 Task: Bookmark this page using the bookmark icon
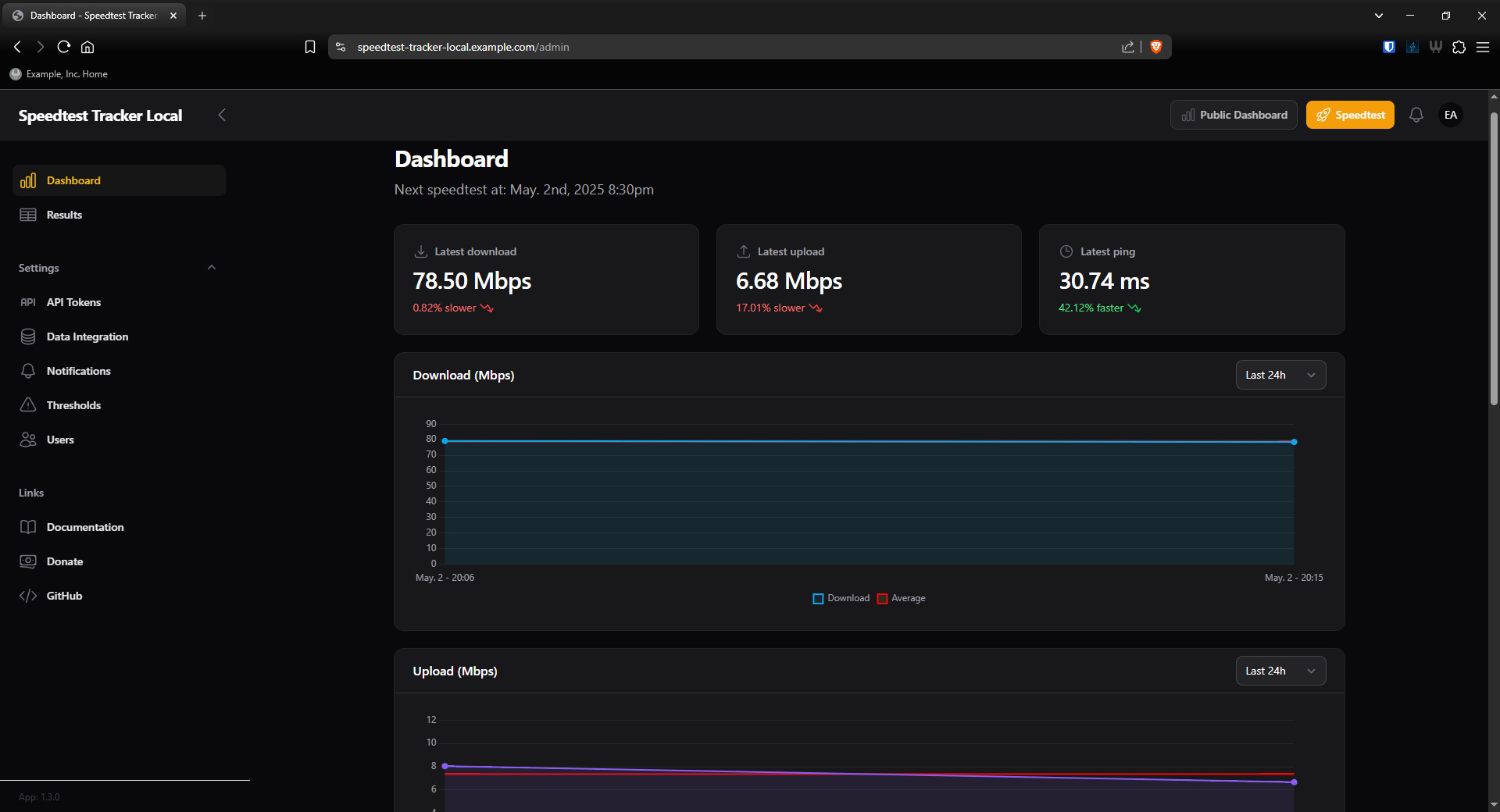point(310,47)
